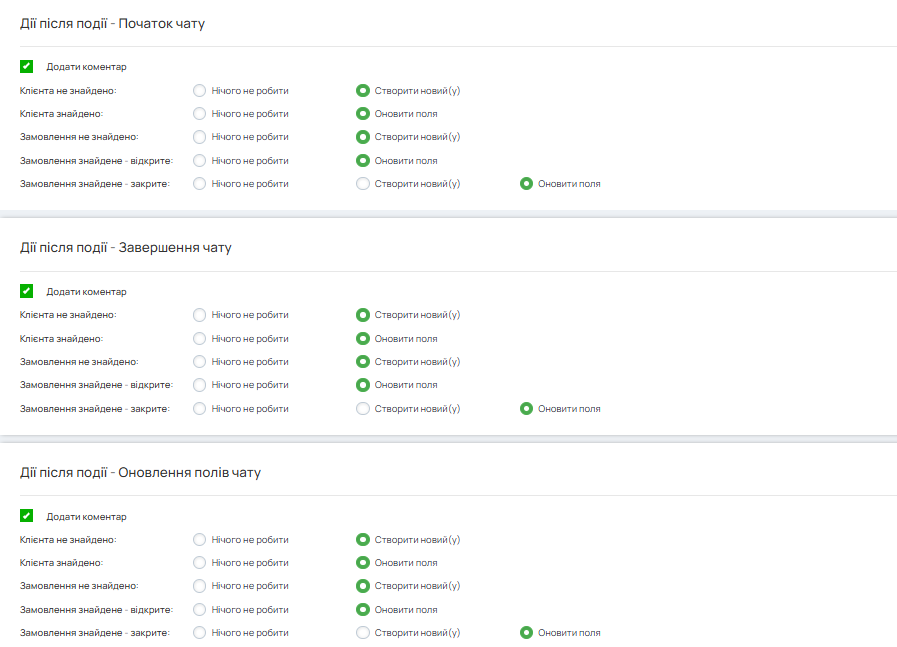Початок чату: open order row, choose 'Нічого не робити'
897x647 pixels.
click(x=200, y=160)
